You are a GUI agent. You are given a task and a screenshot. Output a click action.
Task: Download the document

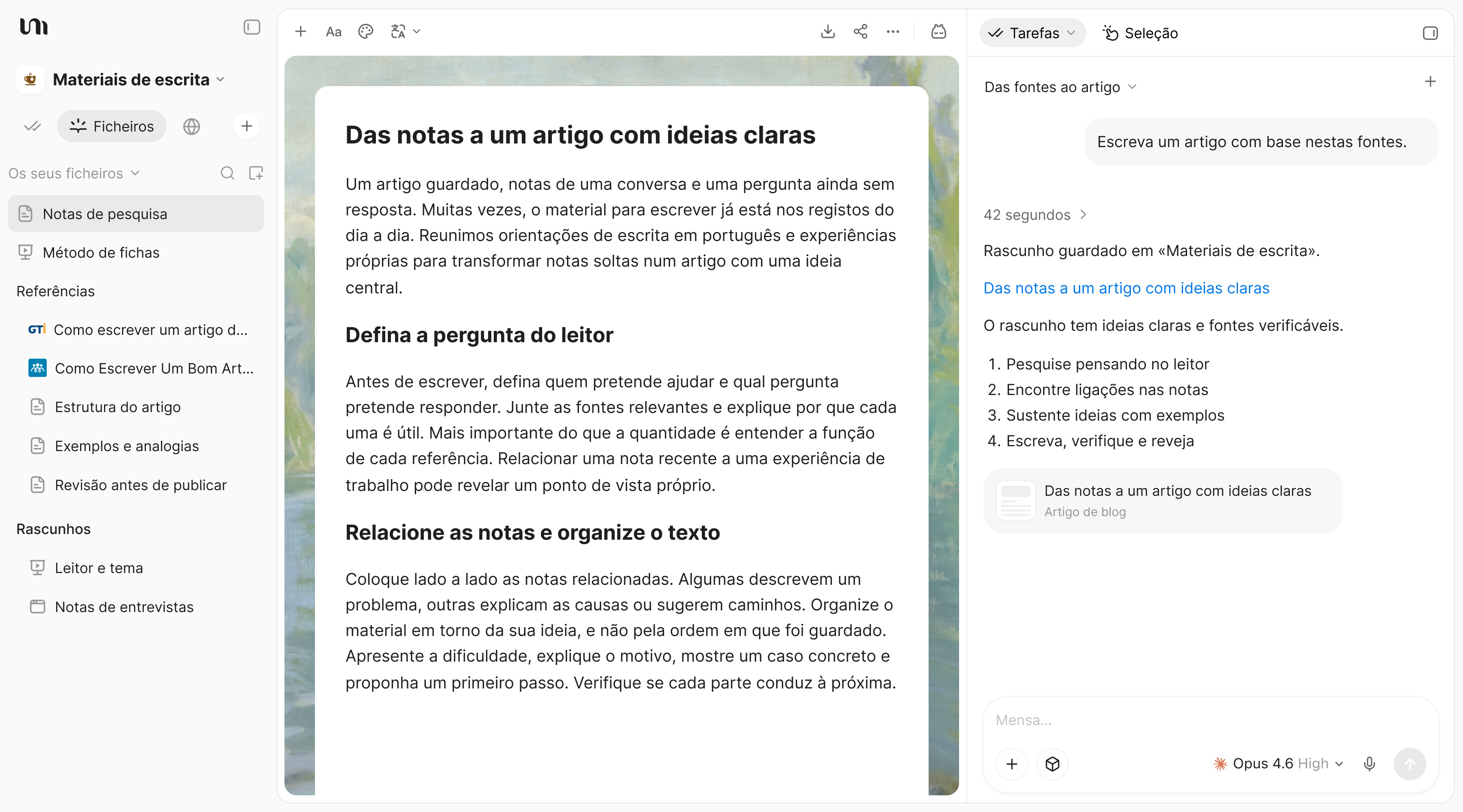827,32
